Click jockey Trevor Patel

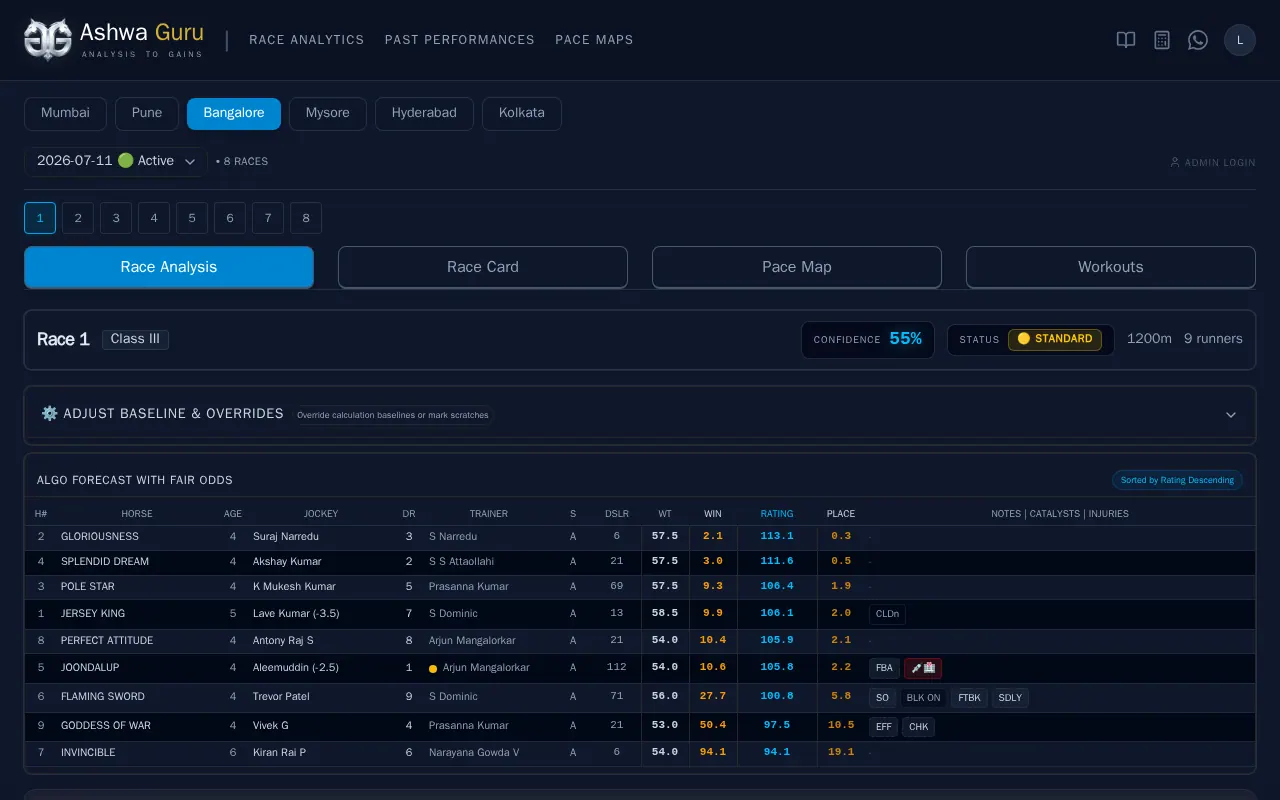point(283,697)
